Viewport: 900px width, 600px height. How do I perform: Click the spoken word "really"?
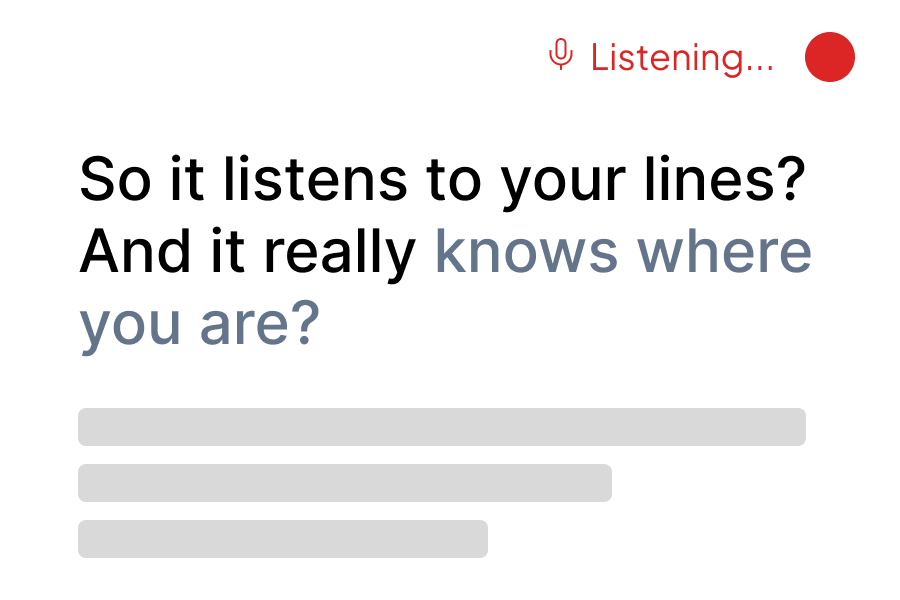(x=339, y=255)
